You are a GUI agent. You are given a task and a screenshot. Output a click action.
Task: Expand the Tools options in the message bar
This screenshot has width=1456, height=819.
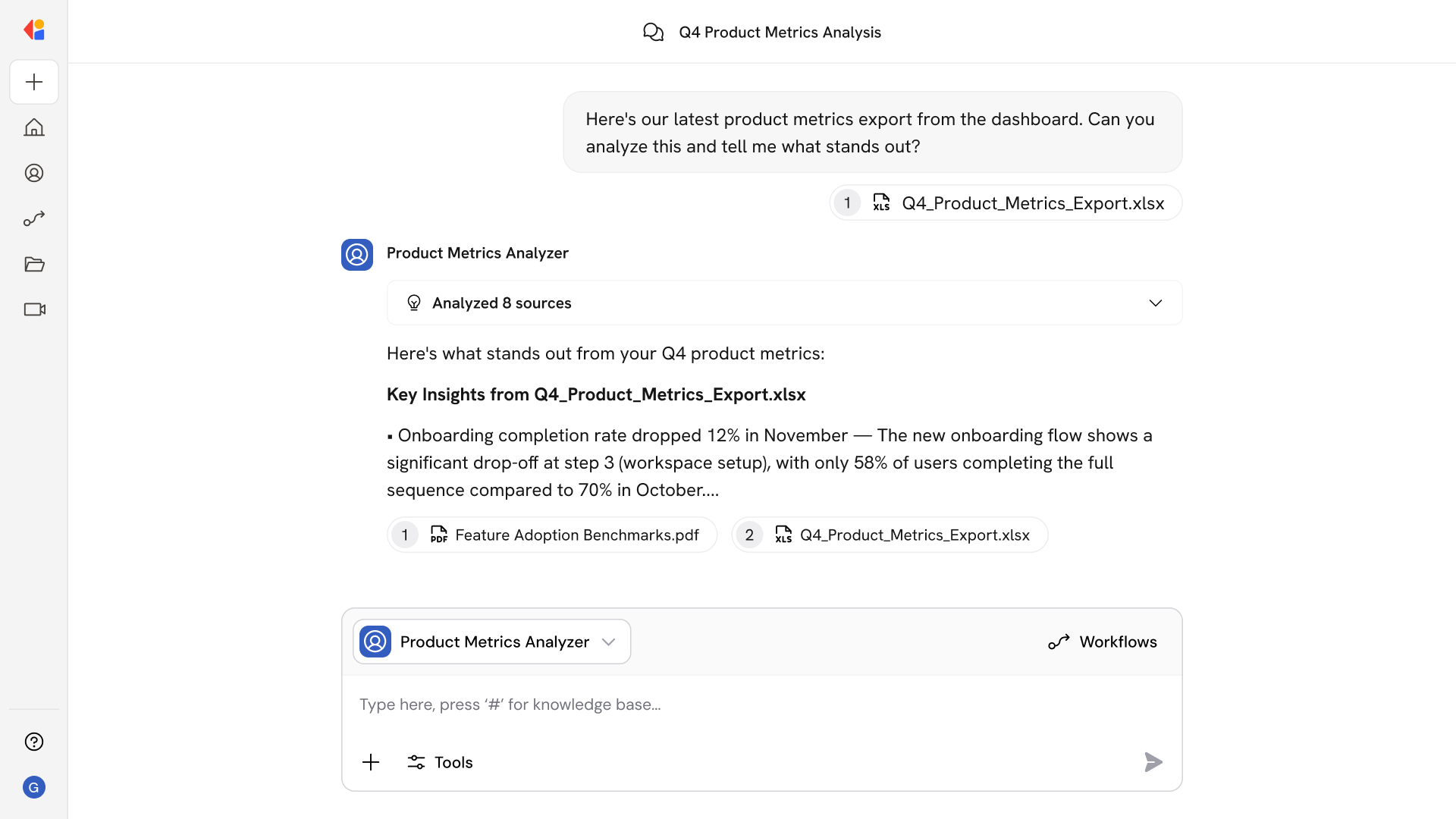(440, 762)
